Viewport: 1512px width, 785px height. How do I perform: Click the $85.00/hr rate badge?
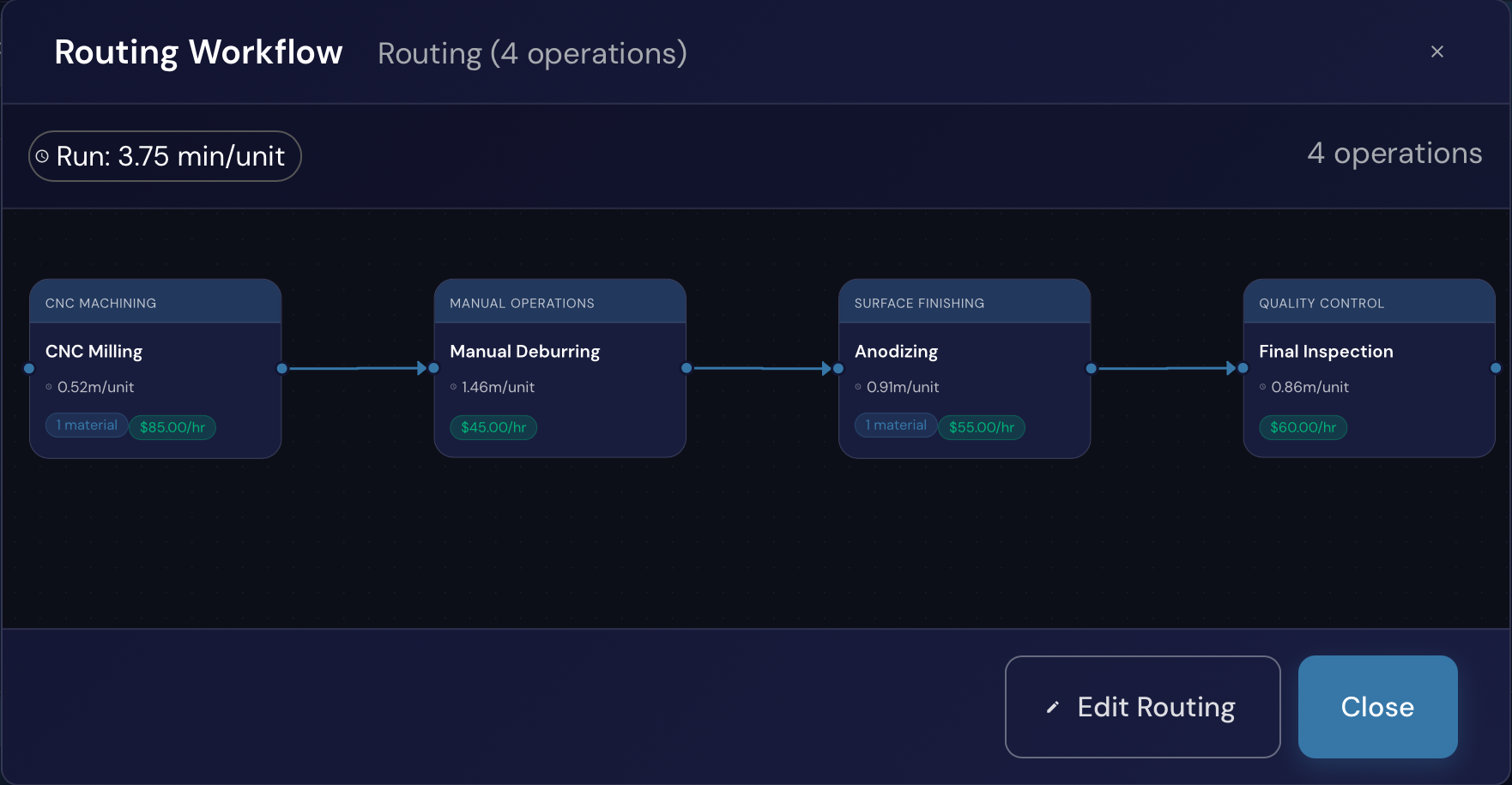(x=172, y=427)
